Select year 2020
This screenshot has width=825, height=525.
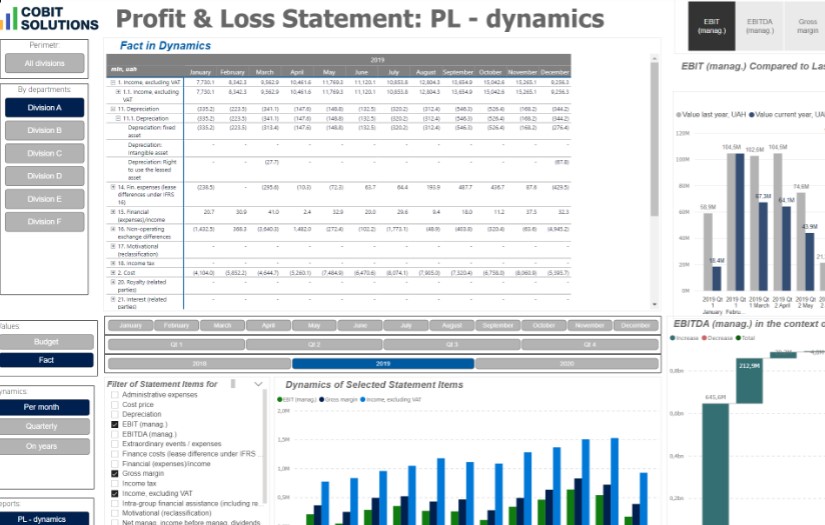click(x=567, y=364)
